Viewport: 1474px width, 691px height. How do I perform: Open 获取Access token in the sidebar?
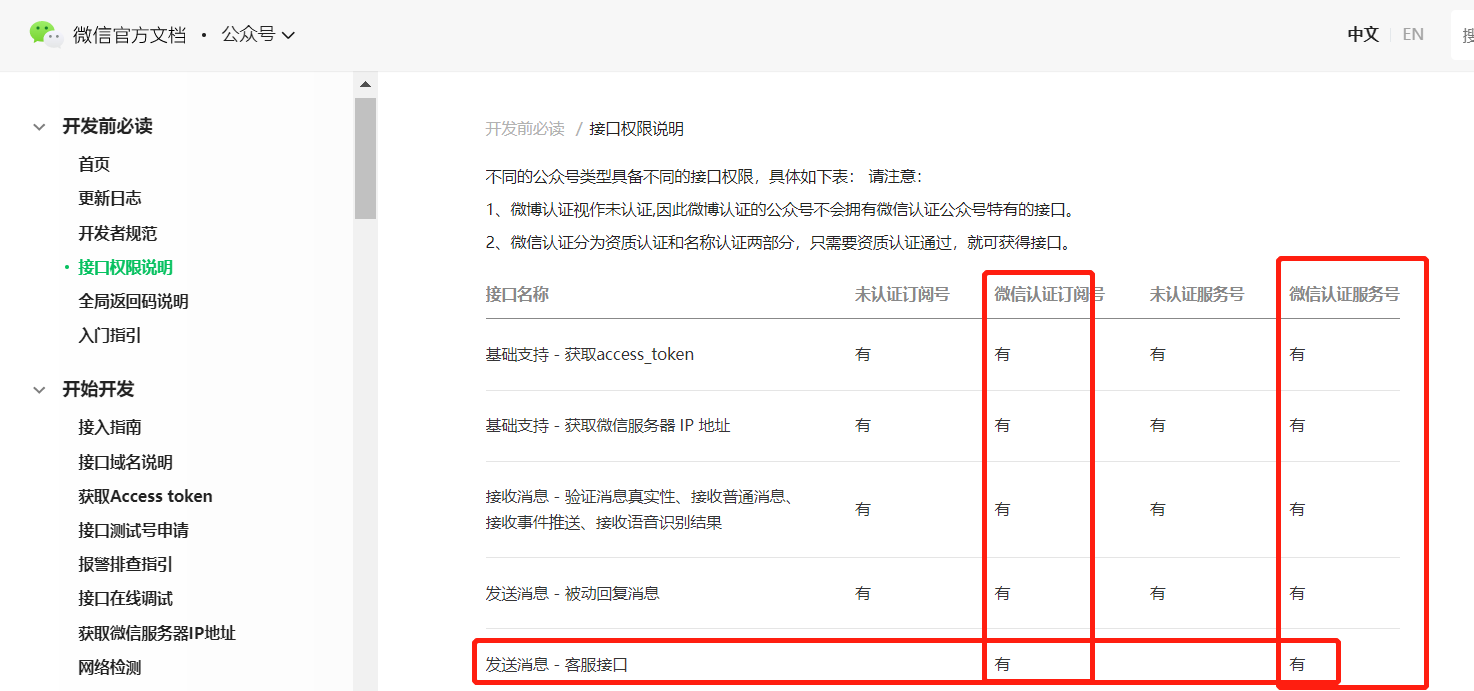(x=145, y=496)
